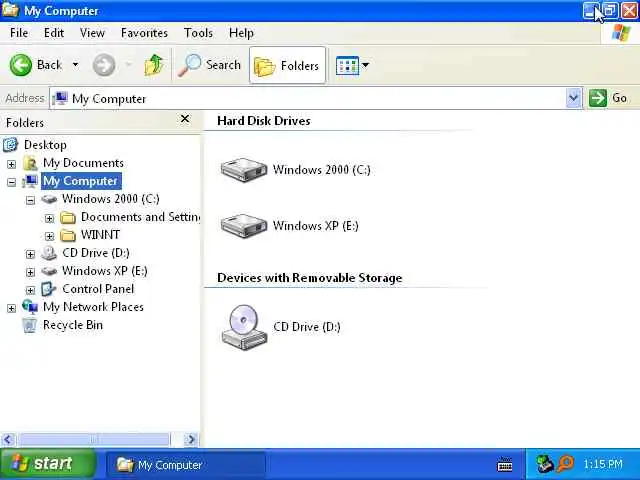Click the Windows 2000 (C:) drive label
Image resolution: width=640 pixels, height=480 pixels.
(322, 169)
